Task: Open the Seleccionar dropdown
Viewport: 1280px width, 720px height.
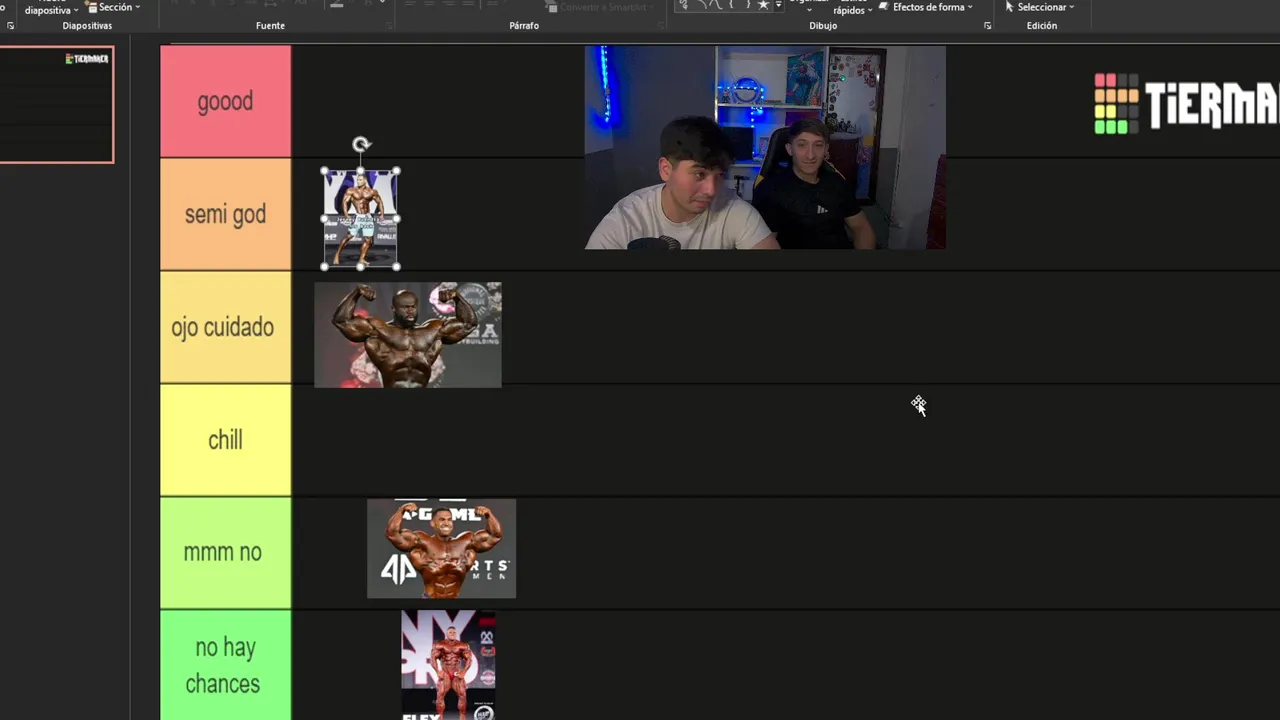Action: tap(1040, 7)
